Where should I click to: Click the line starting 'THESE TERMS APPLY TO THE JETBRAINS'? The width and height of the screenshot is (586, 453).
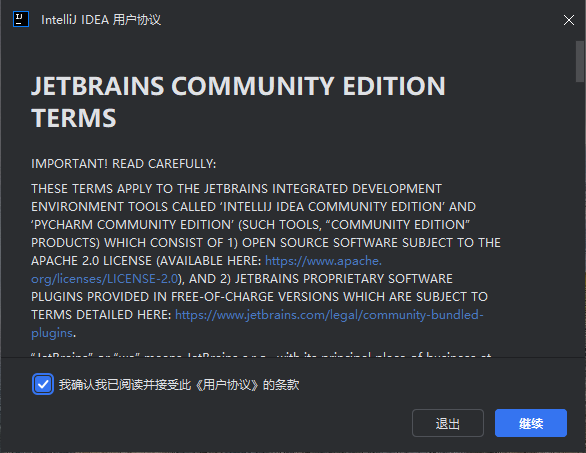[x=237, y=189]
